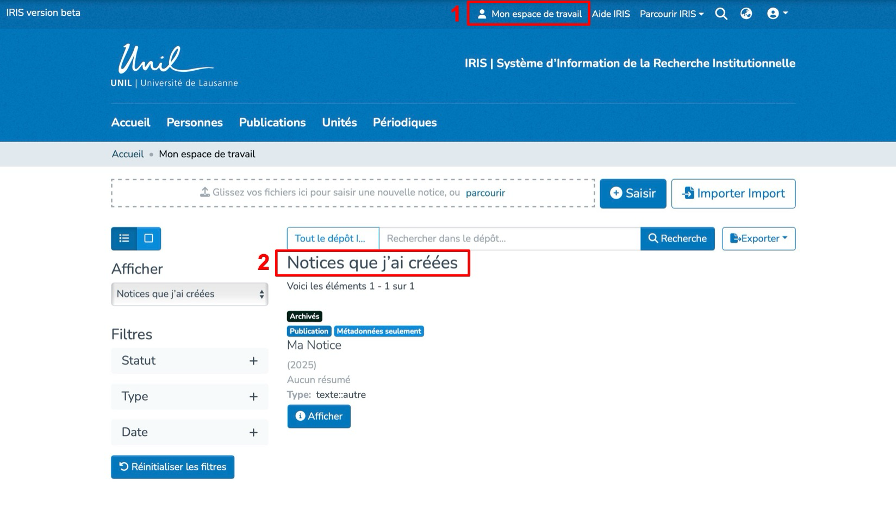Open the language globe icon
The height and width of the screenshot is (516, 896).
coord(746,14)
